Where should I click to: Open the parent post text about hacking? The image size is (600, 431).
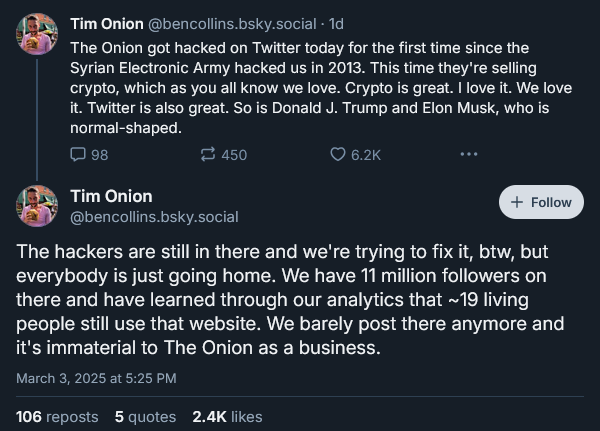point(321,88)
